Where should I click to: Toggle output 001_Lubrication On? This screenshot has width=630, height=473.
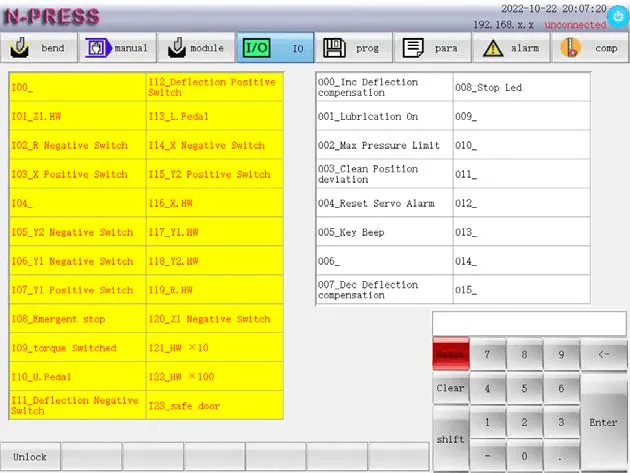tap(384, 116)
